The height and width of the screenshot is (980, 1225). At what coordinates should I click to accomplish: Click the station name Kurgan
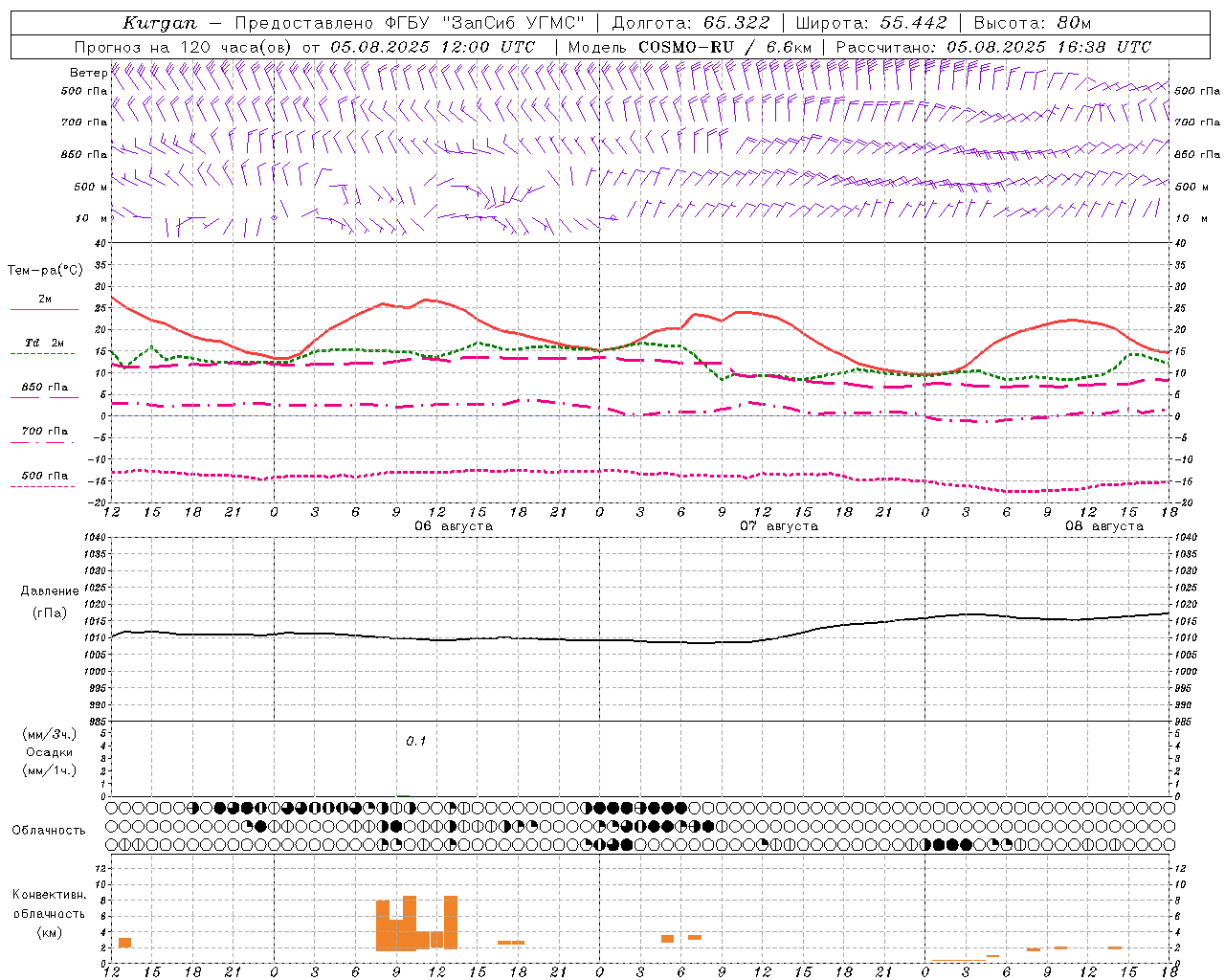tap(160, 23)
